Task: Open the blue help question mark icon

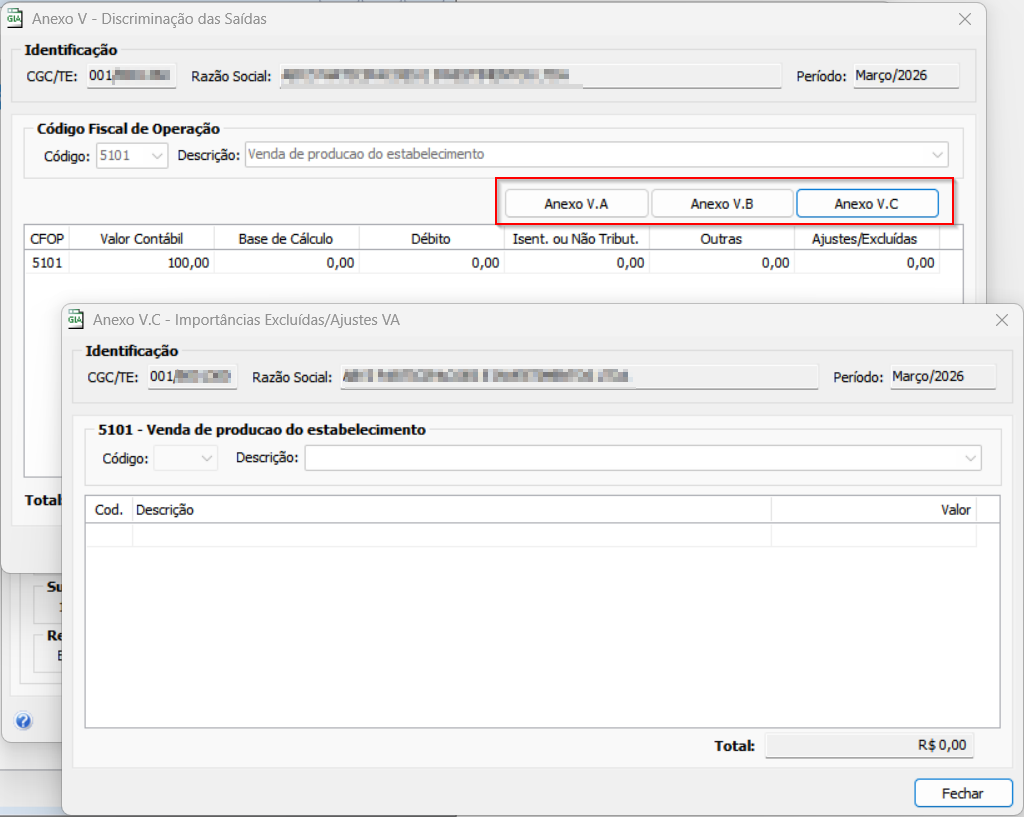Action: click(x=24, y=721)
